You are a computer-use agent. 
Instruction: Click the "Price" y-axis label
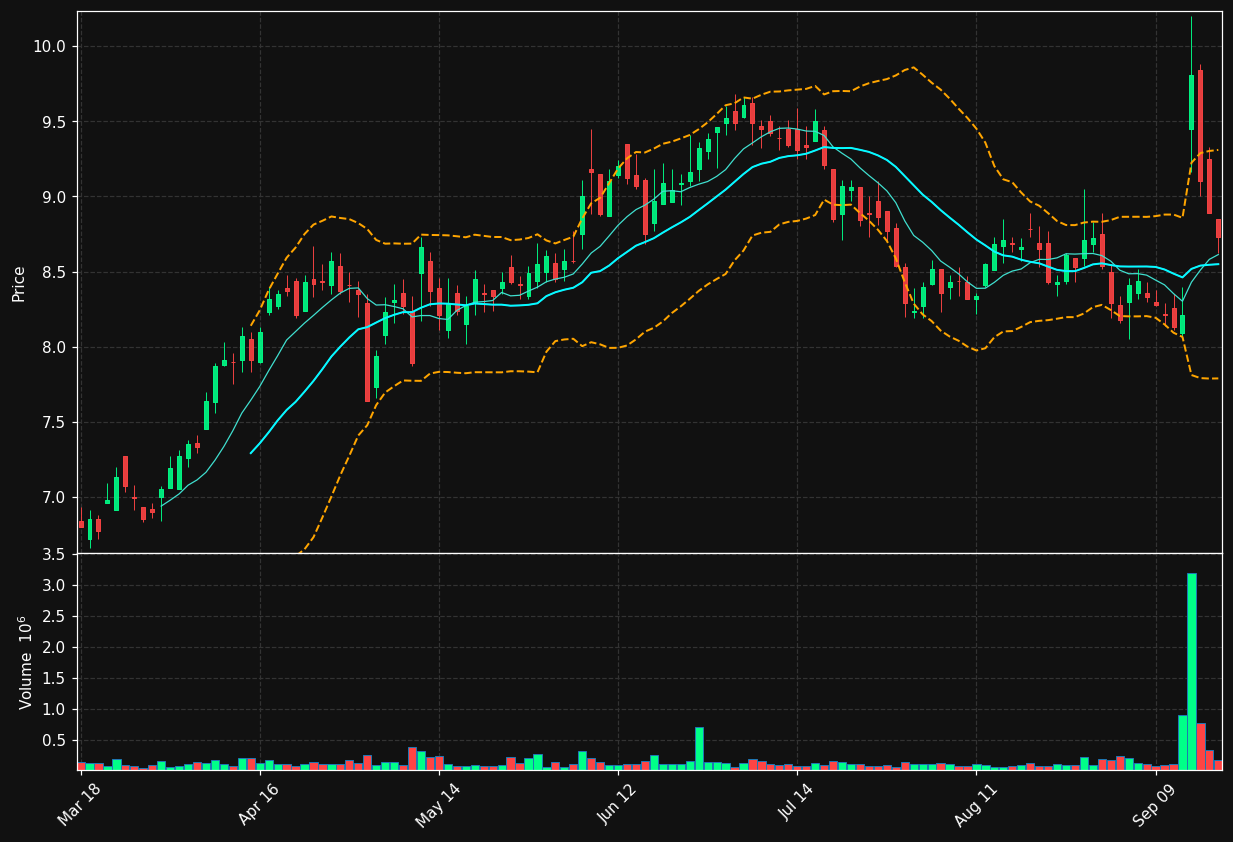click(19, 283)
